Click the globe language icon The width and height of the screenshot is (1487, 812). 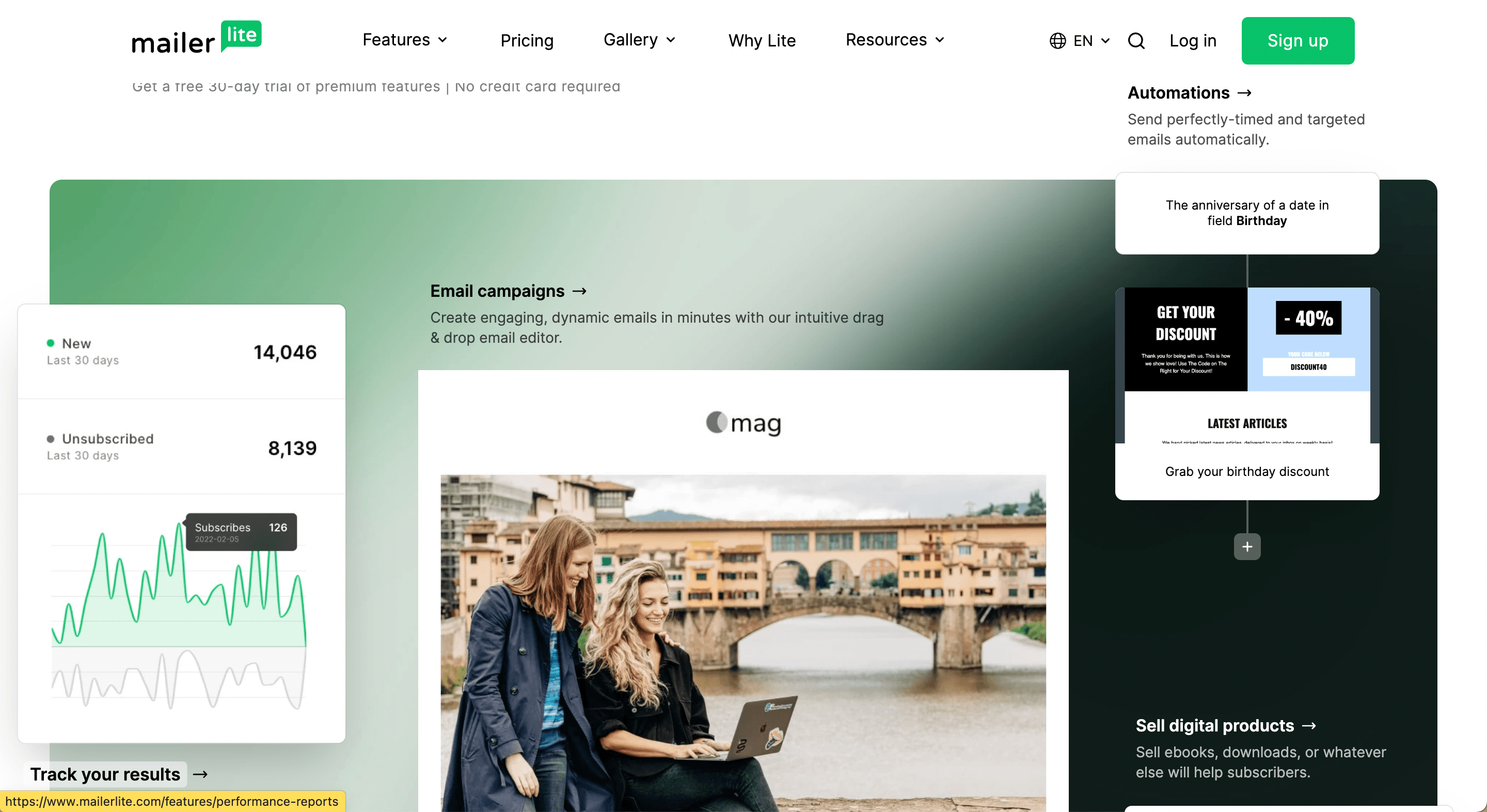1057,41
